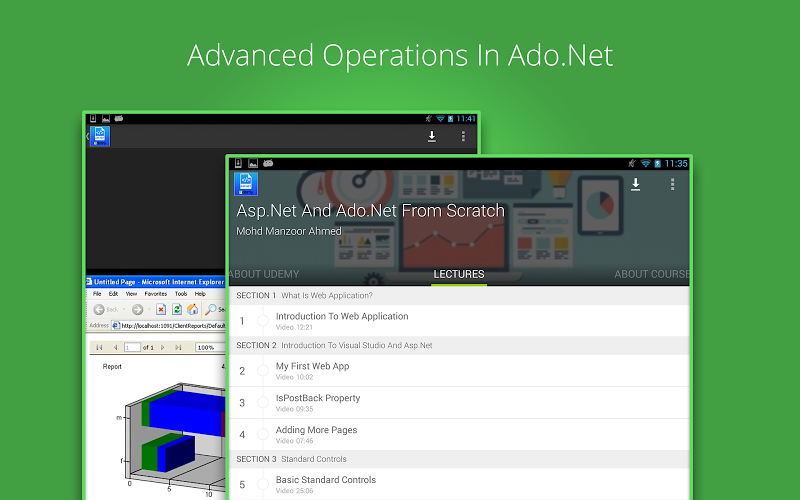
Task: Click the report page number field
Action: 132,347
